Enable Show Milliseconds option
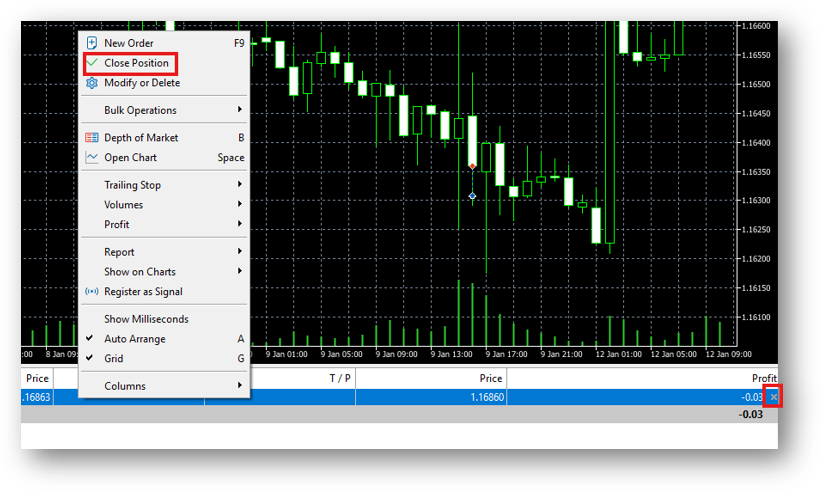 [x=146, y=319]
